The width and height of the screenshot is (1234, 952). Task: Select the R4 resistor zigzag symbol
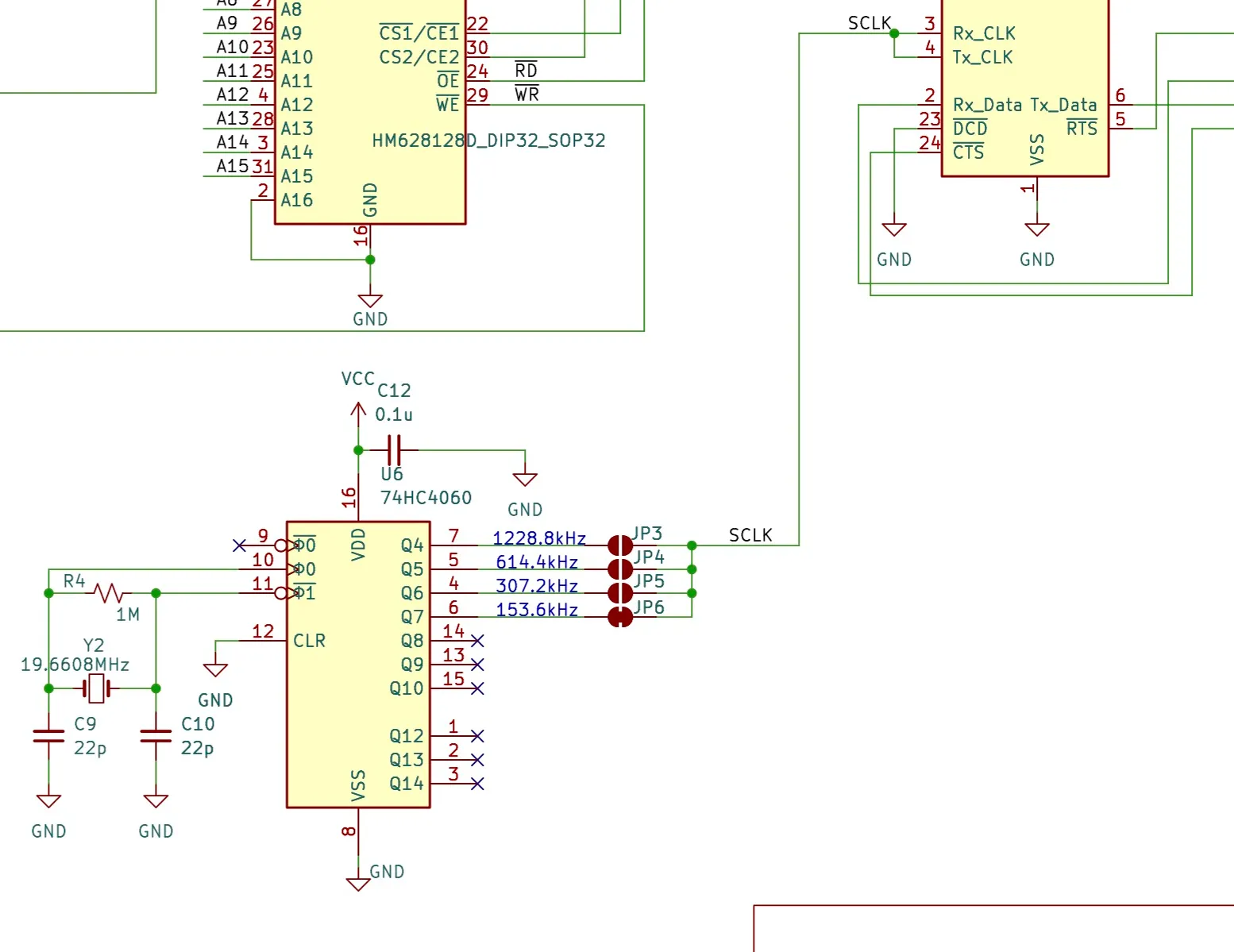[108, 593]
